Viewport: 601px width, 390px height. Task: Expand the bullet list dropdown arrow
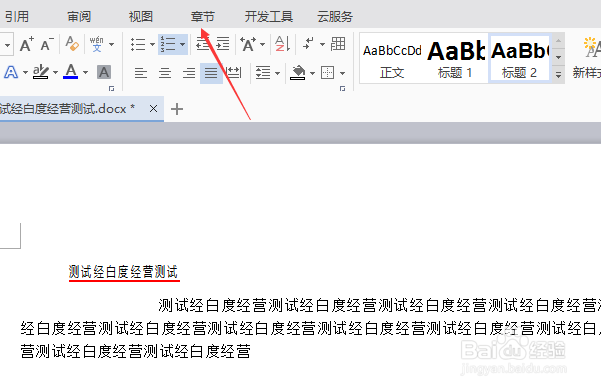point(152,44)
